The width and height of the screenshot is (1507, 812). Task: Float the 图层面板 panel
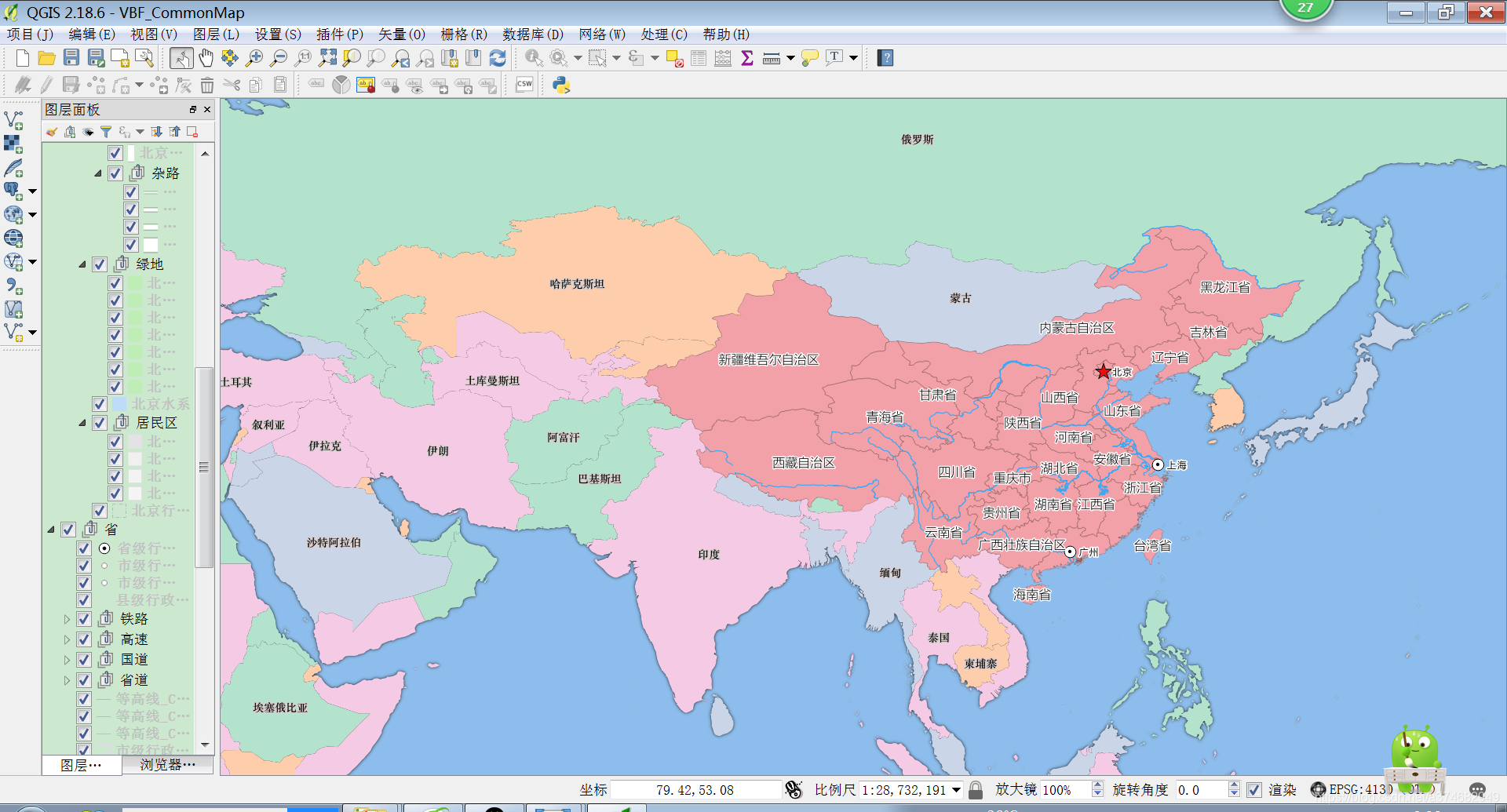193,110
